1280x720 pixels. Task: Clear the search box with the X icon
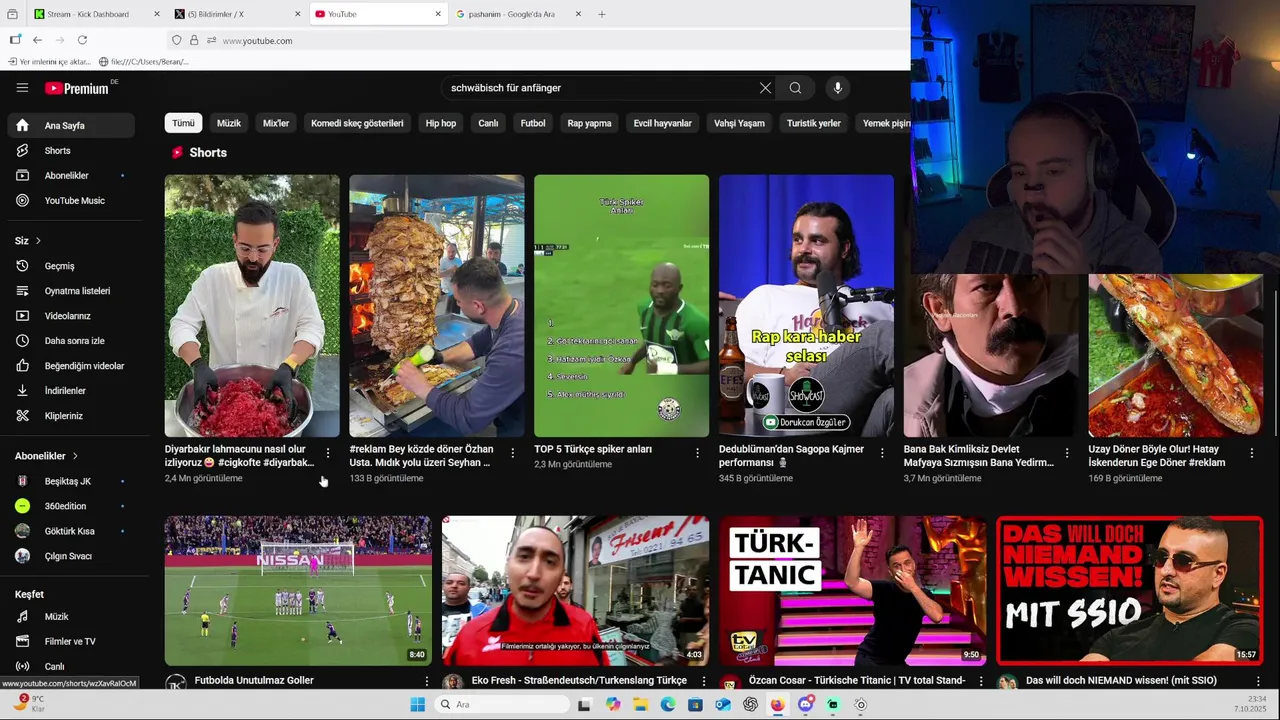click(765, 88)
